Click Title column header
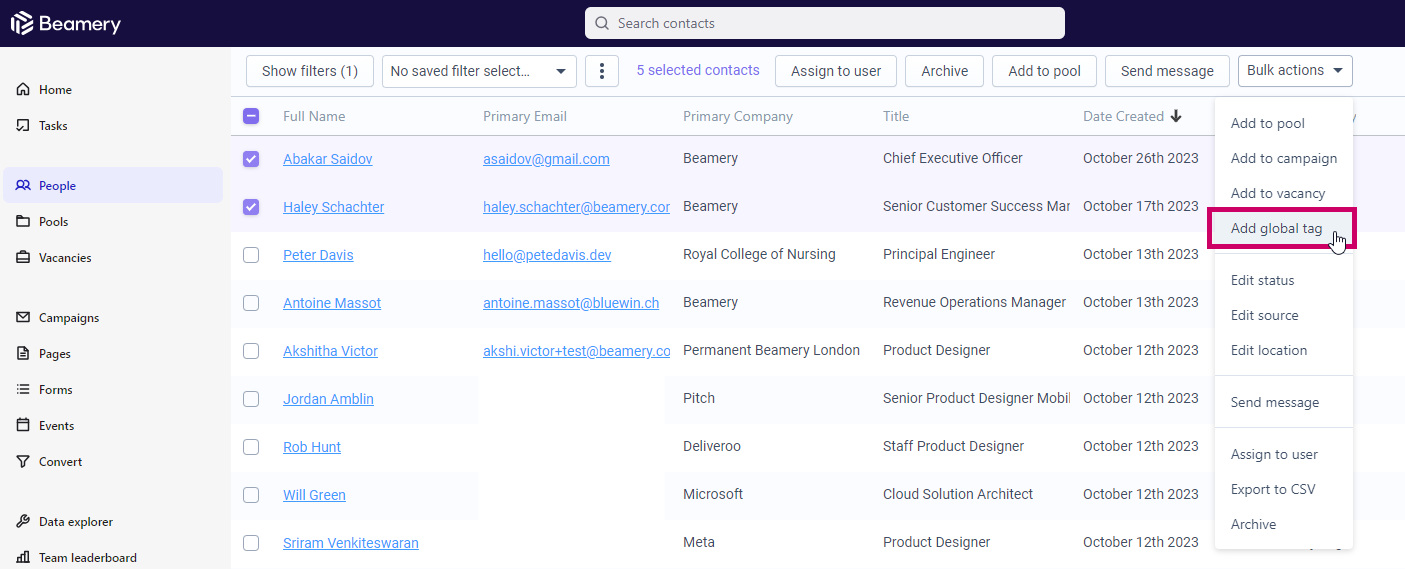 [896, 116]
